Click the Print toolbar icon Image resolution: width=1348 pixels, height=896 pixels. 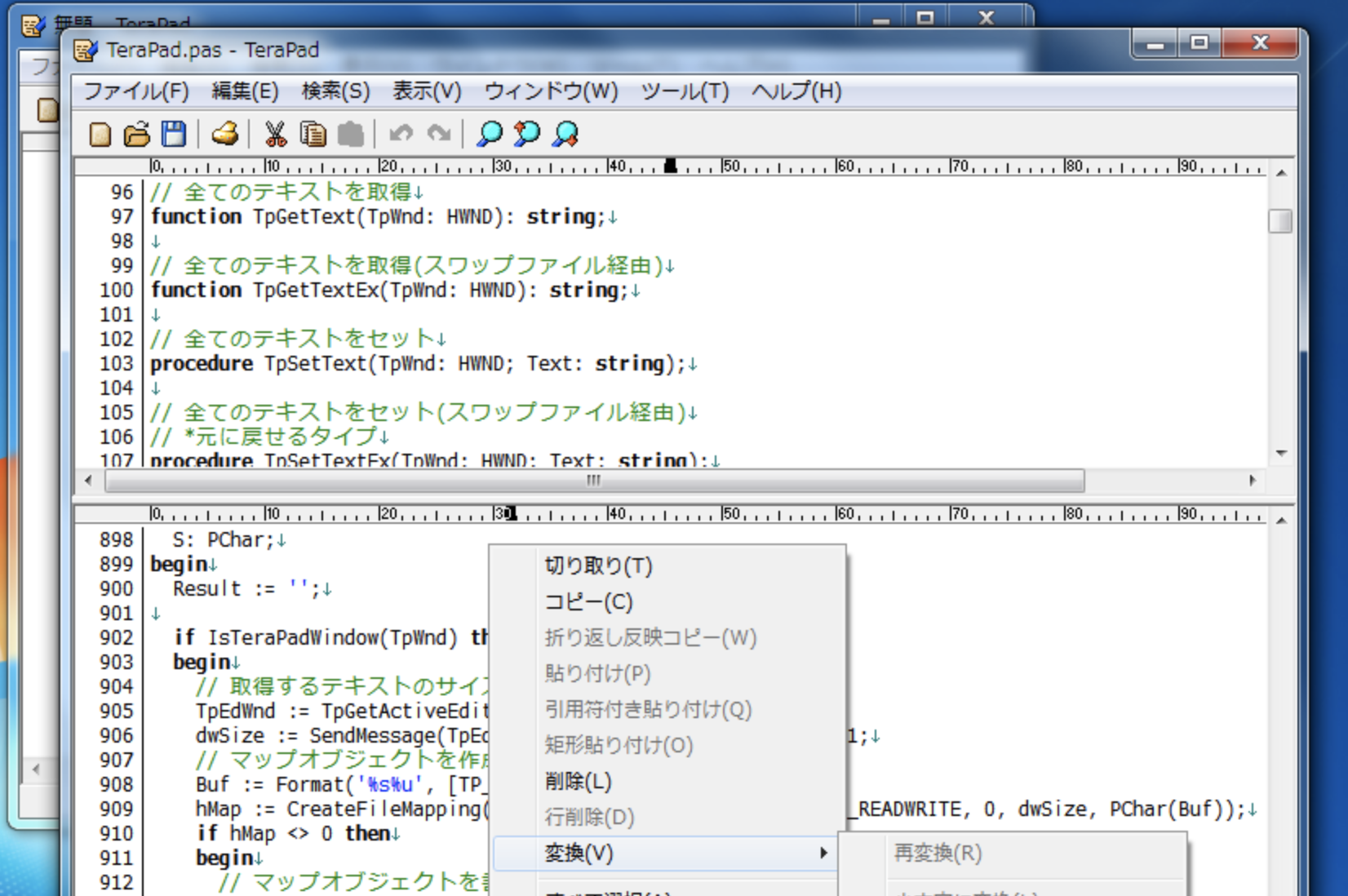[224, 134]
